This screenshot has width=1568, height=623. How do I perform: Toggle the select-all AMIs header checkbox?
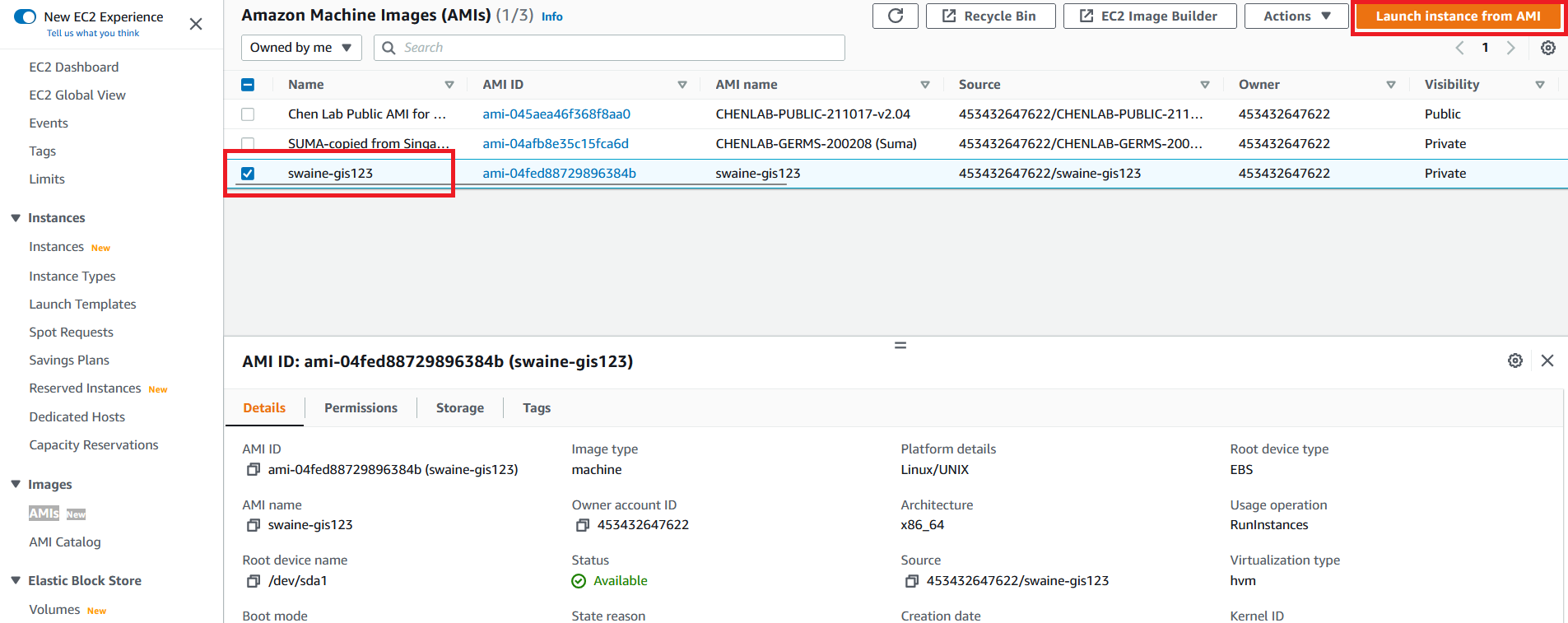(x=248, y=85)
